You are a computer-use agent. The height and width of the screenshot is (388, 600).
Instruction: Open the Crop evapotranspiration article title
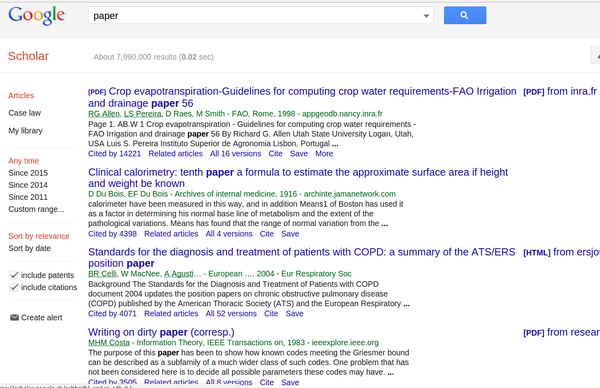point(302,97)
